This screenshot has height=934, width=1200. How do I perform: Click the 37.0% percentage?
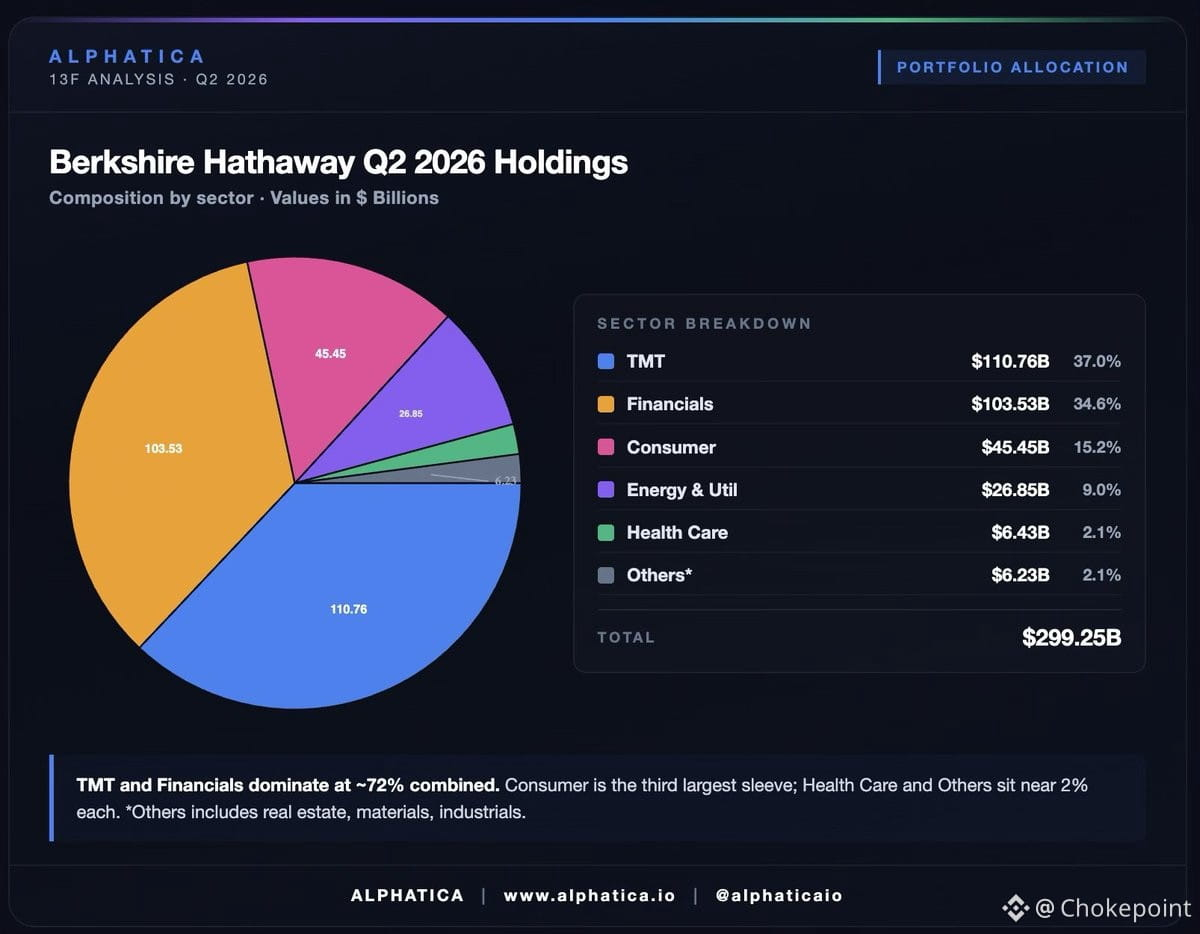click(x=1097, y=362)
